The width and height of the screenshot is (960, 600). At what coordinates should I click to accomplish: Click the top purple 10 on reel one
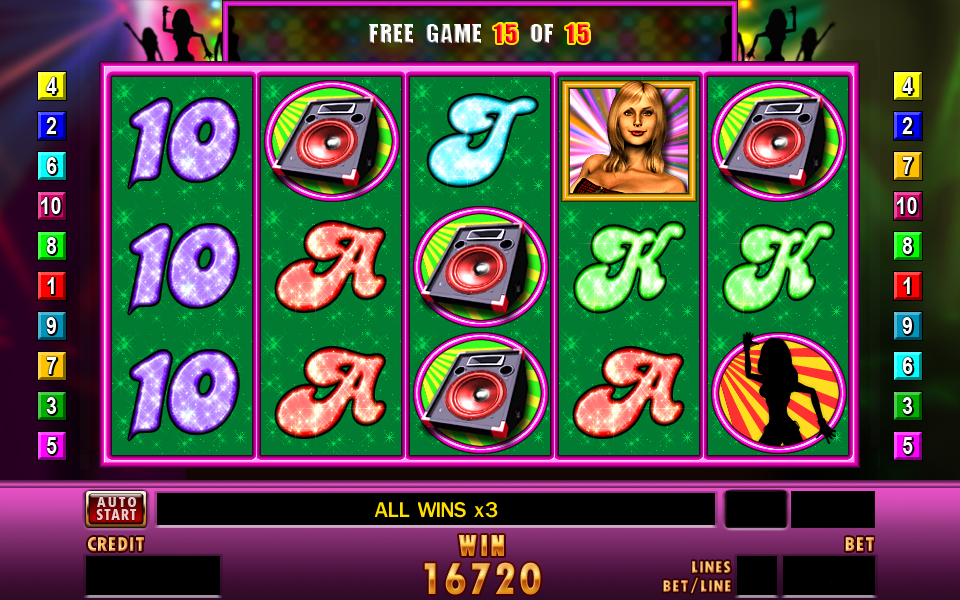coord(183,141)
